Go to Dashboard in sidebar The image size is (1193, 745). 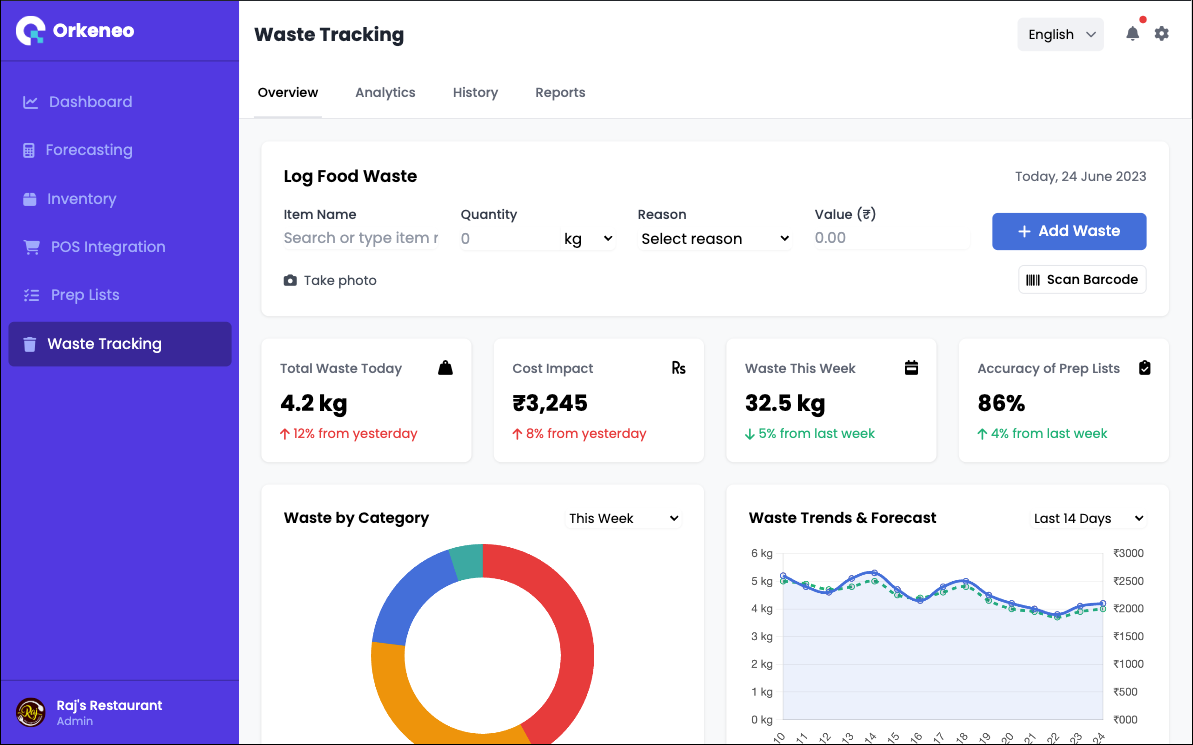tap(119, 102)
